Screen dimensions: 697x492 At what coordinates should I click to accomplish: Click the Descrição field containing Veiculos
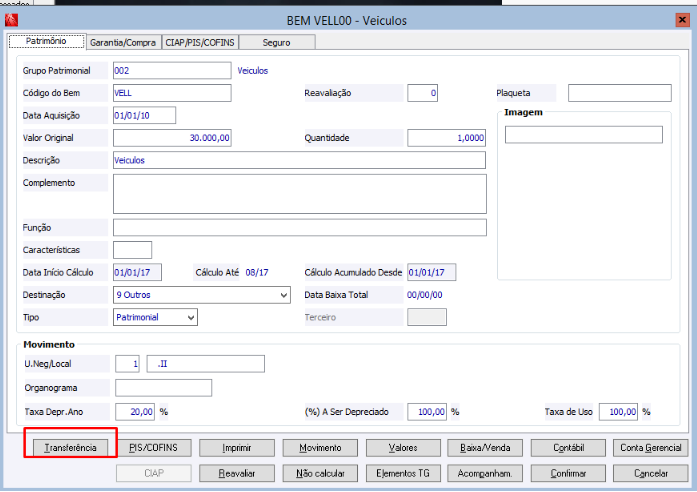(299, 160)
